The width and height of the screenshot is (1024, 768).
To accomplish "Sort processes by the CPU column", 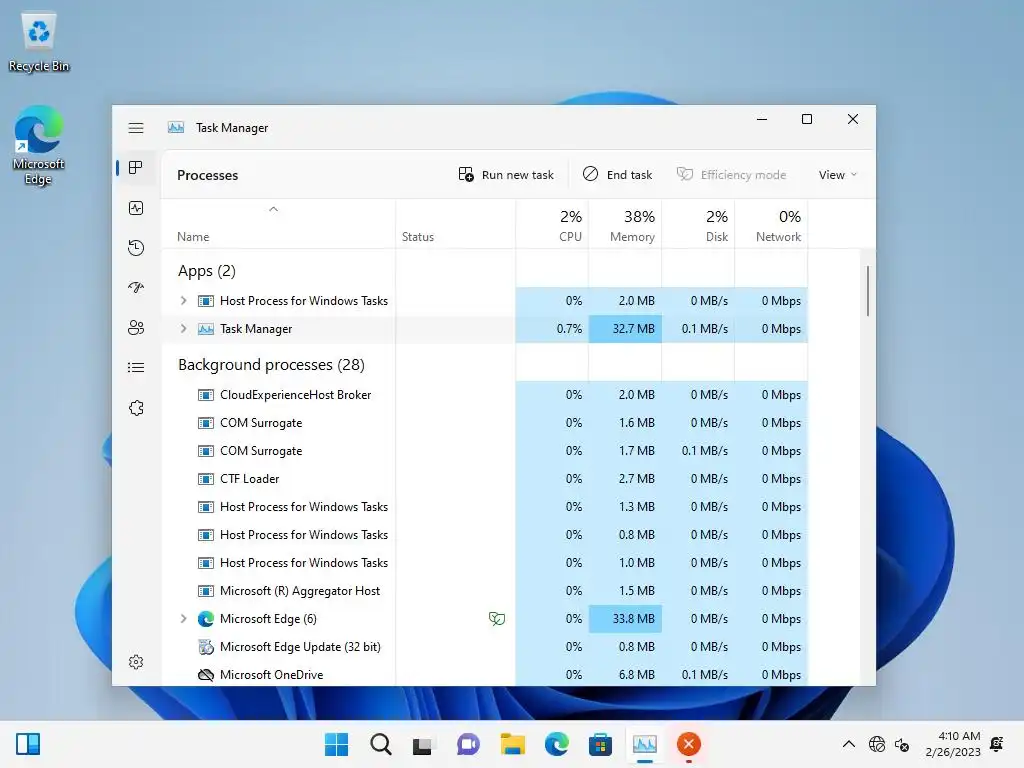I will pos(552,225).
